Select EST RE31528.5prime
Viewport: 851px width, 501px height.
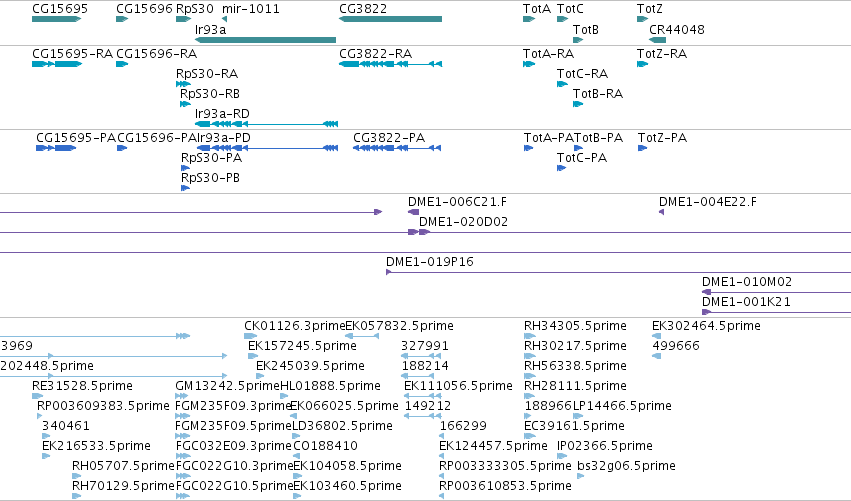click(x=37, y=396)
